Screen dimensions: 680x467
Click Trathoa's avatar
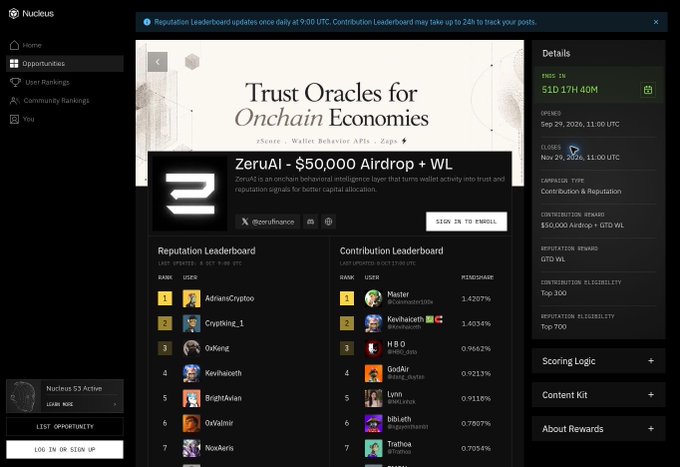tap(373, 448)
